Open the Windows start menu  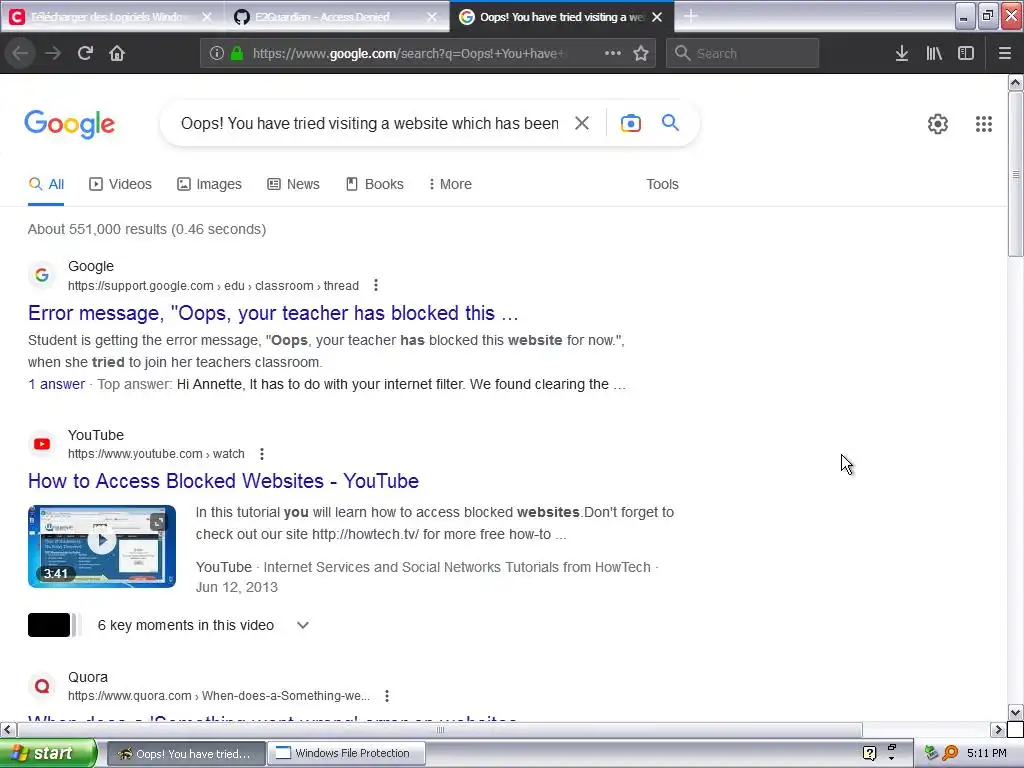pyautogui.click(x=48, y=753)
